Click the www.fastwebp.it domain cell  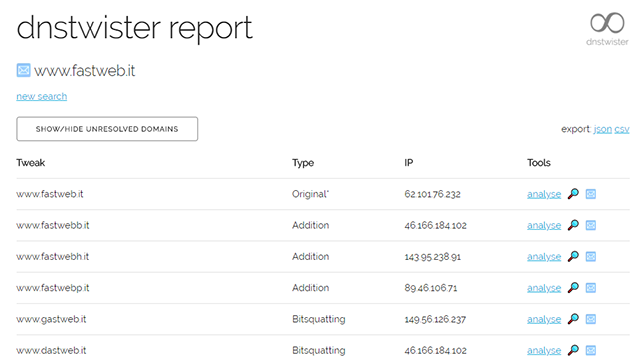point(53,288)
